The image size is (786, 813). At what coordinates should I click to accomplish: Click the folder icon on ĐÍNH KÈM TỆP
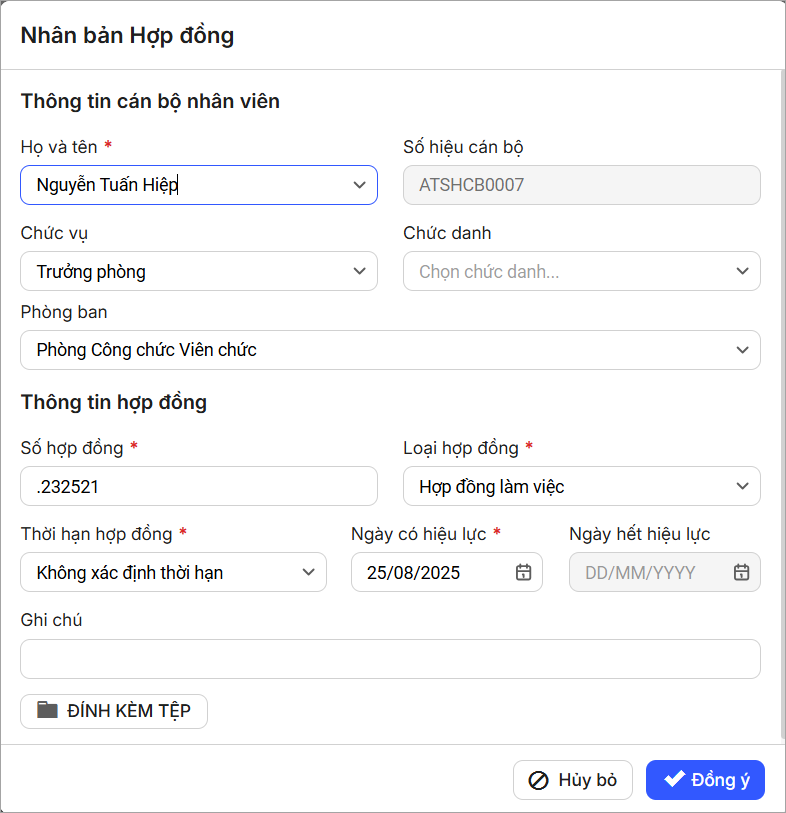(47, 711)
